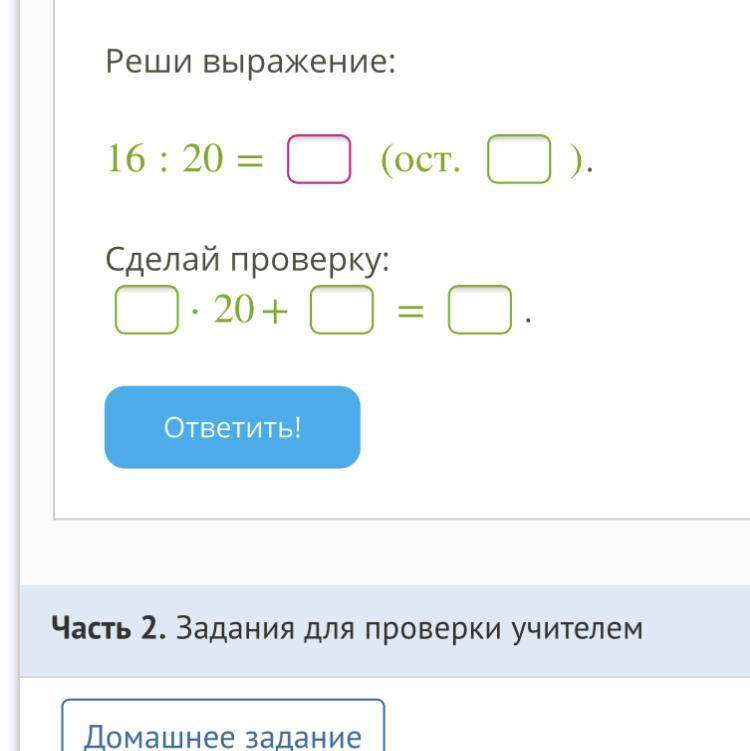Click the check box after the plus sign
Image resolution: width=750 pixels, height=751 pixels.
point(342,309)
